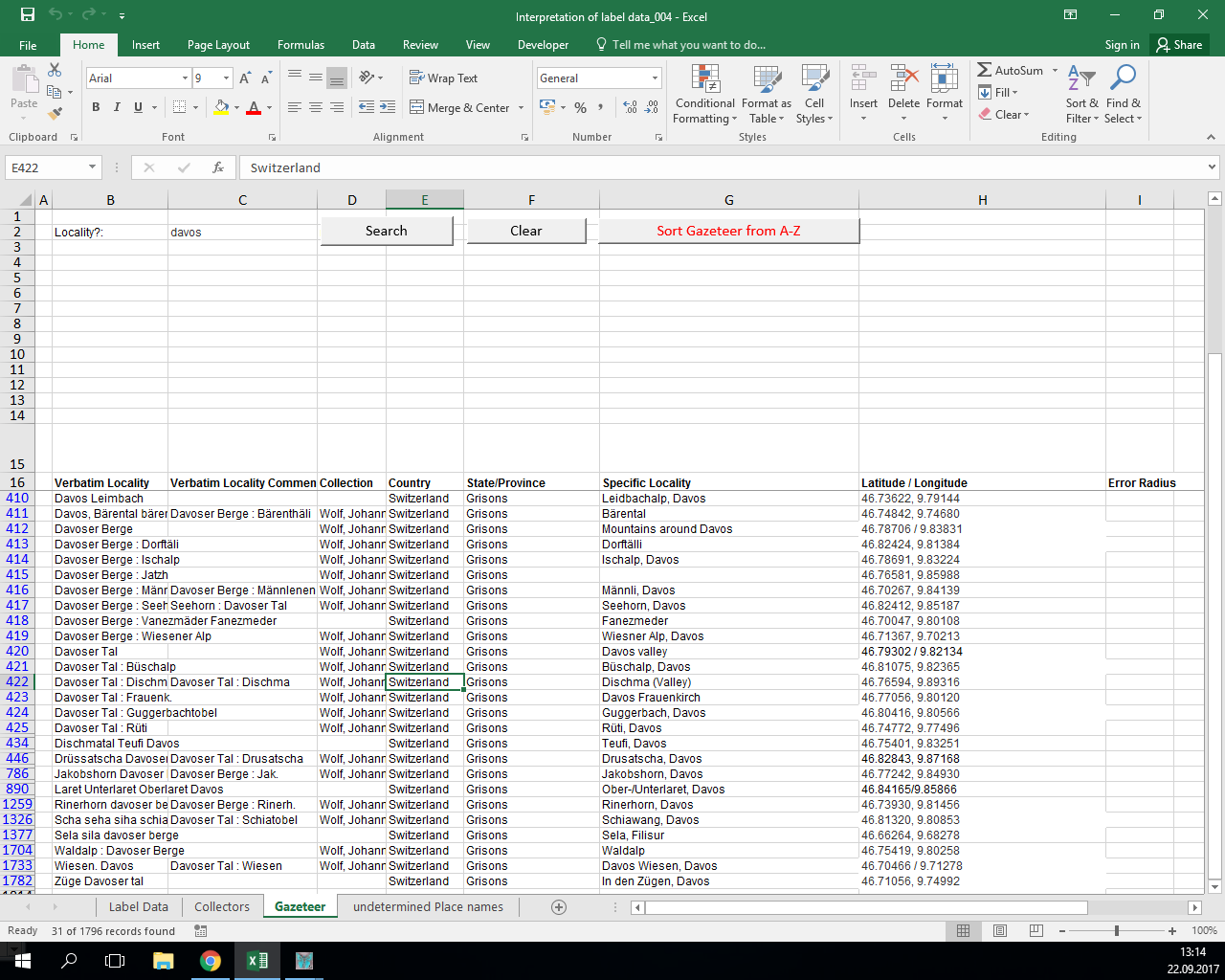The image size is (1225, 980).
Task: Toggle Bold formatting
Action: (x=96, y=107)
